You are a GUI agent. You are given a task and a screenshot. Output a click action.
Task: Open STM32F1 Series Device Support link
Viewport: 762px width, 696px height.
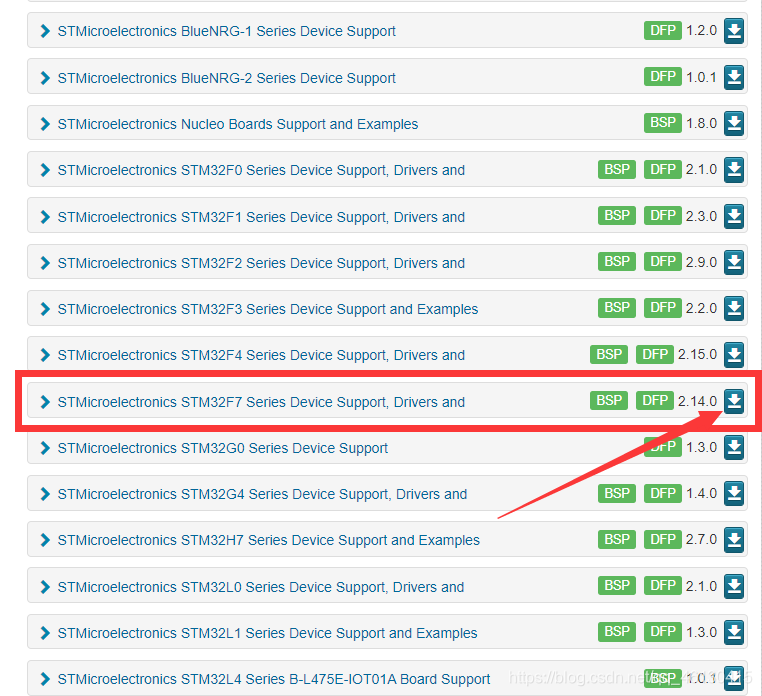(261, 217)
